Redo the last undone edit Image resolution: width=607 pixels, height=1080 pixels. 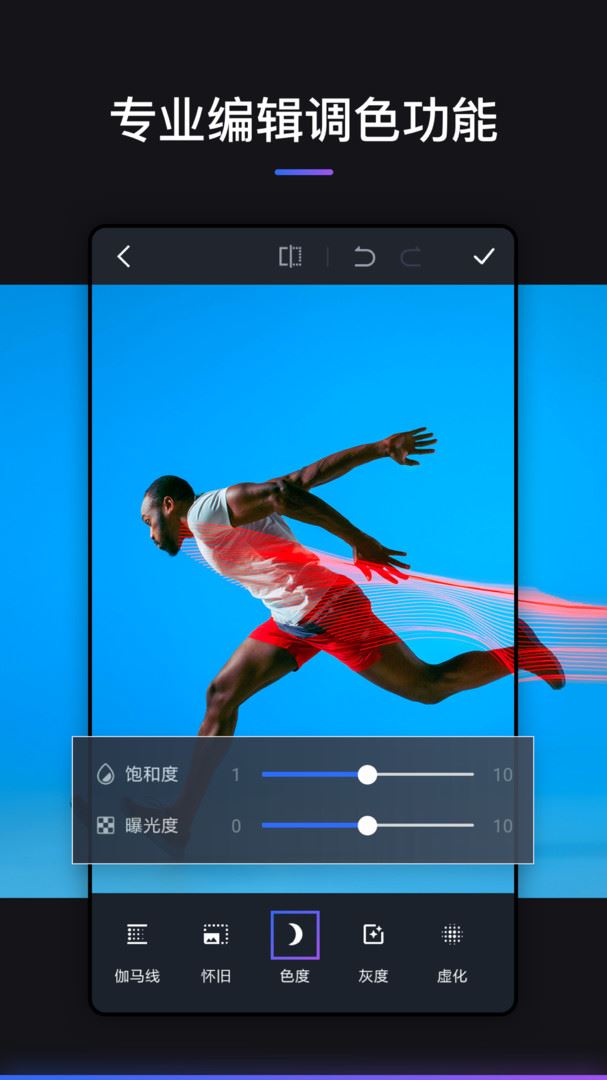(411, 257)
